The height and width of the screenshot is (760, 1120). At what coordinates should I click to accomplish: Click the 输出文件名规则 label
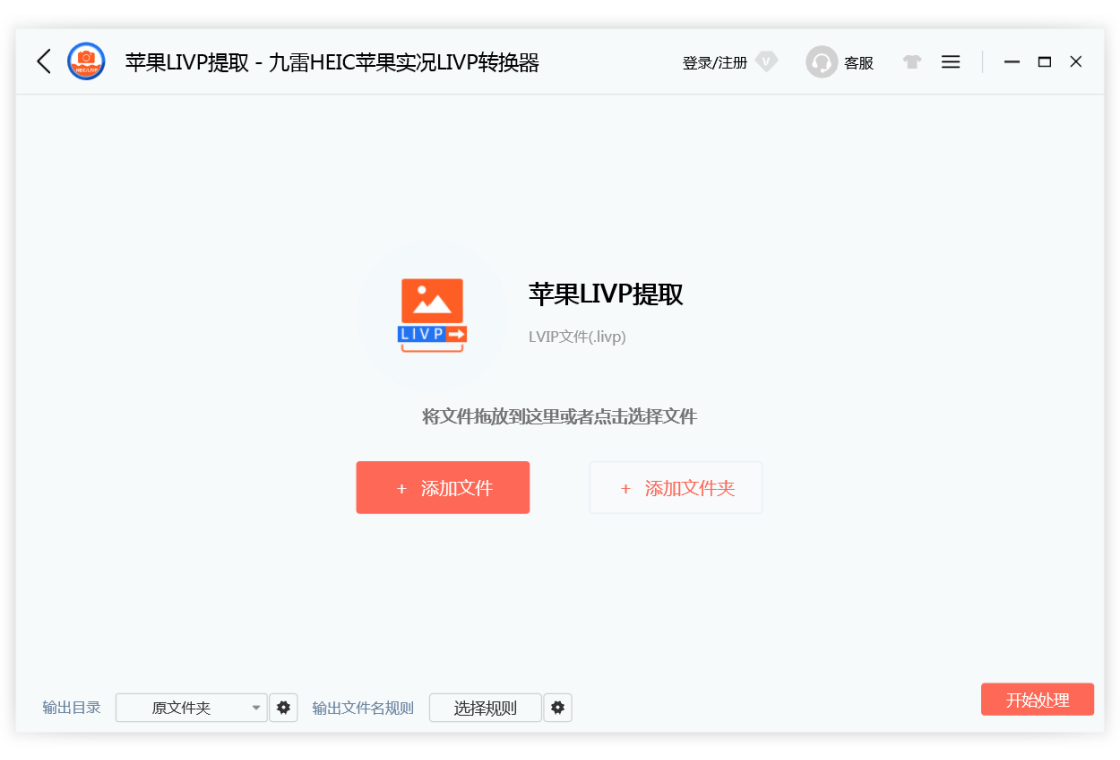click(x=363, y=708)
